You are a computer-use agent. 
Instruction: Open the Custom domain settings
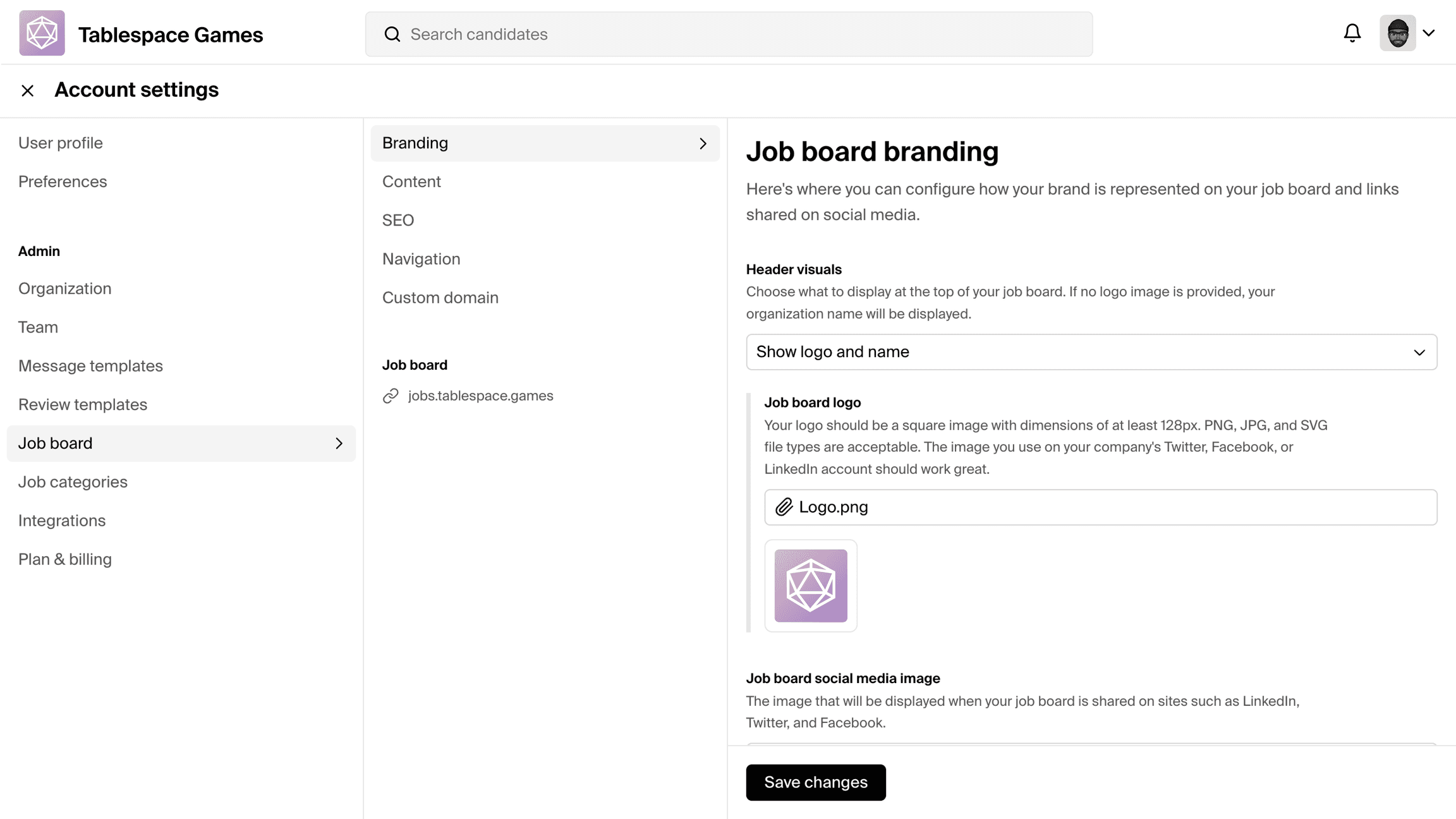coord(440,297)
